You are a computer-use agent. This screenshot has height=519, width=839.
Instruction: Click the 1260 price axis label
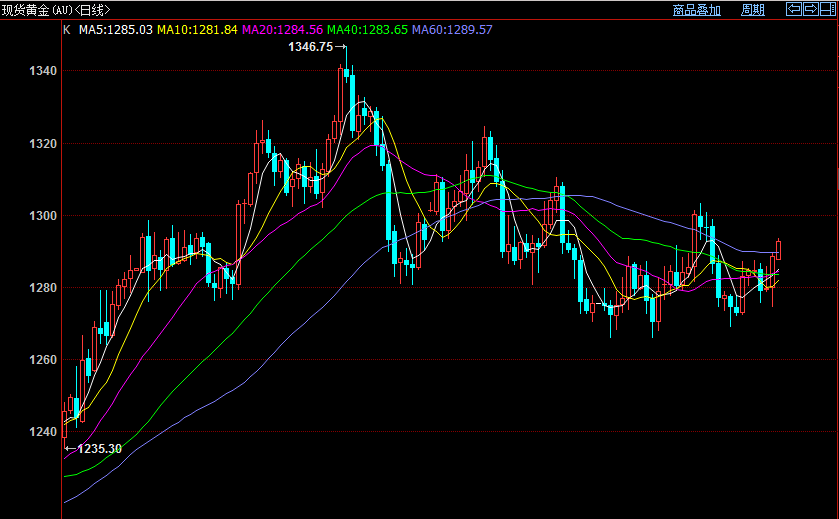pyautogui.click(x=43, y=360)
